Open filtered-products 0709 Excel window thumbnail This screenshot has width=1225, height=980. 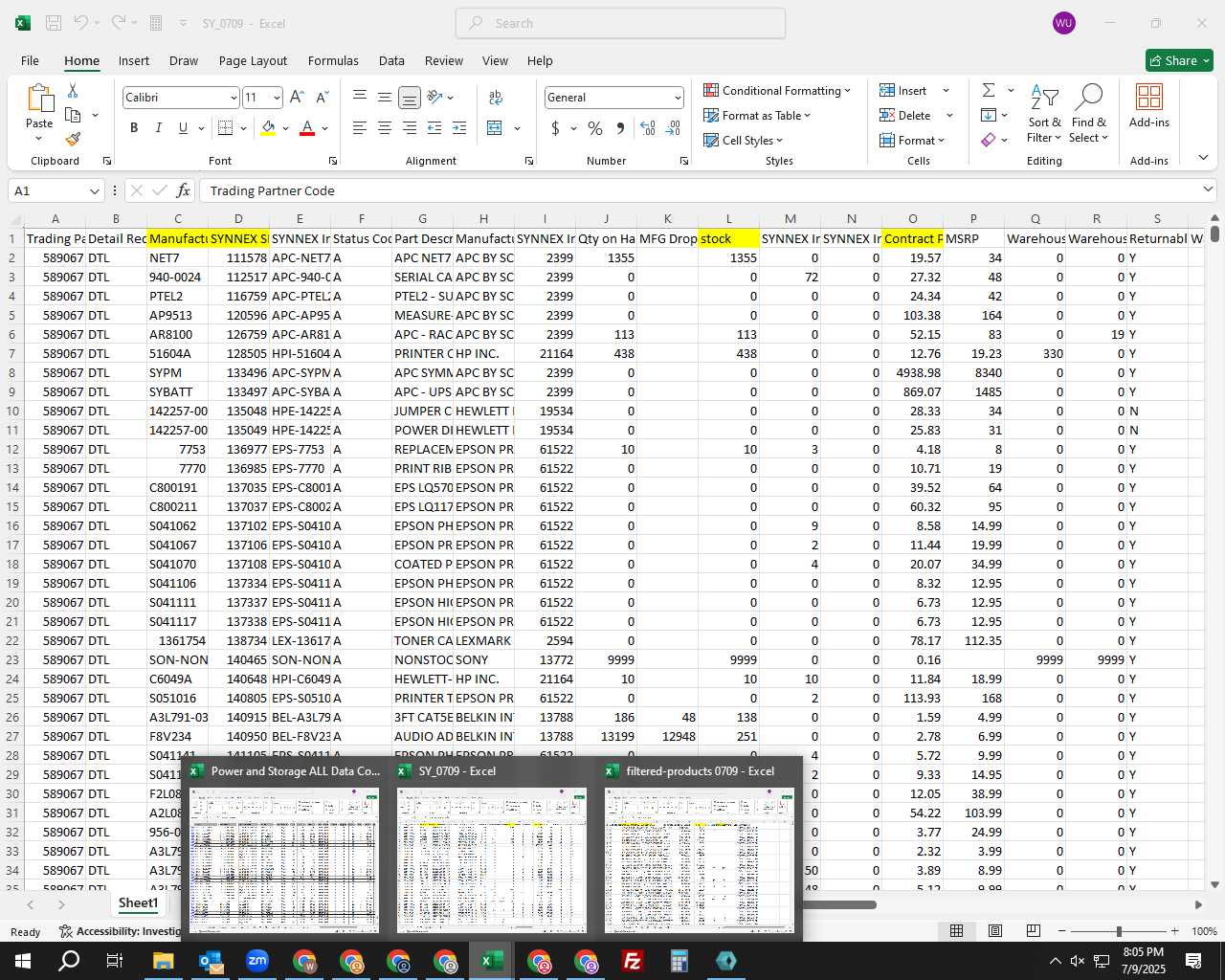(x=700, y=847)
